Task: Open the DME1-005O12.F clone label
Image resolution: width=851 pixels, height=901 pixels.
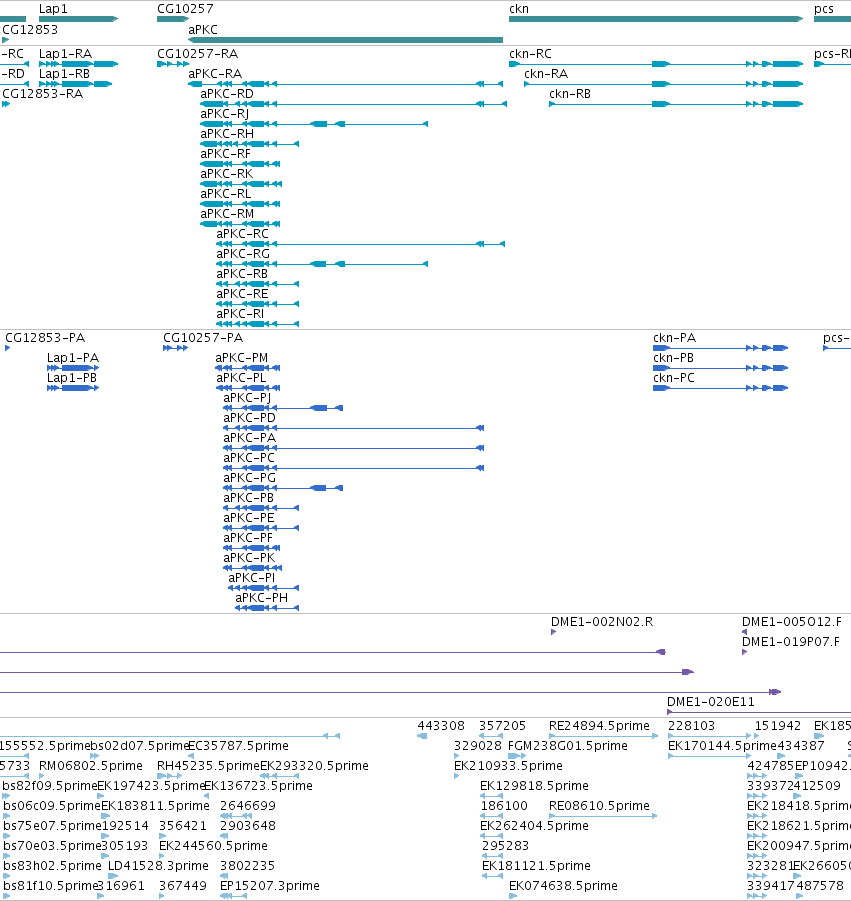Action: 791,622
